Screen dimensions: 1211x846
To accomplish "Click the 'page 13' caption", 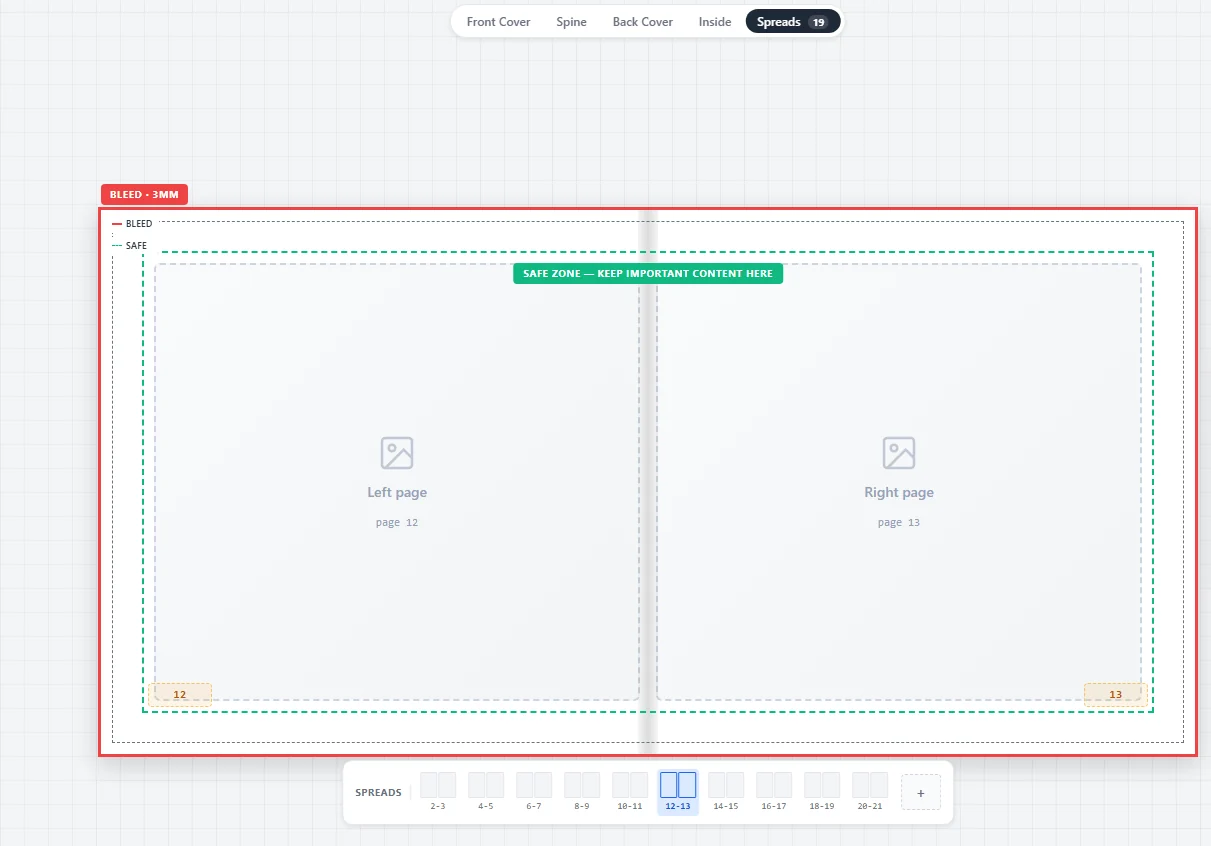I will tap(899, 522).
